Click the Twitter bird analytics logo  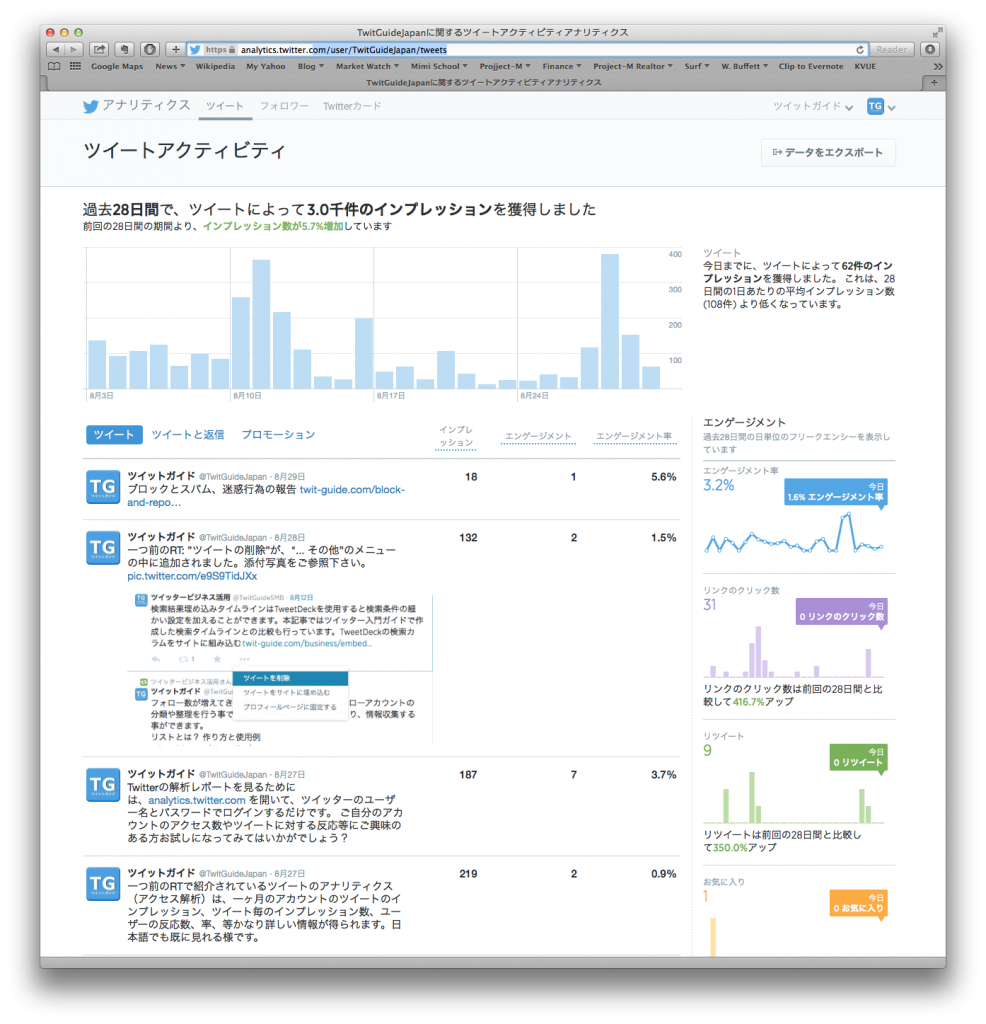coord(90,106)
